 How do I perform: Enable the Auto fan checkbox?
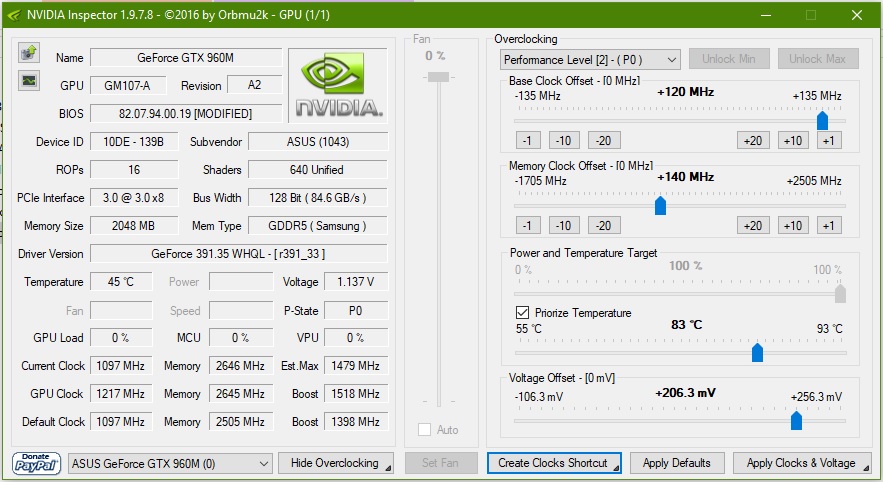click(425, 430)
